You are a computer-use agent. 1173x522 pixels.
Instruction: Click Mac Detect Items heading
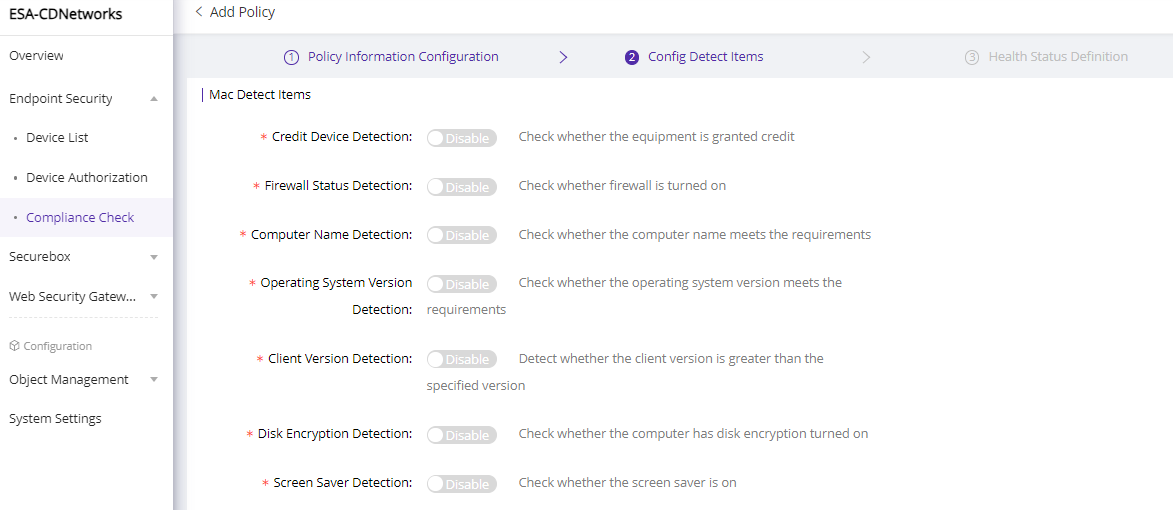[x=260, y=95]
